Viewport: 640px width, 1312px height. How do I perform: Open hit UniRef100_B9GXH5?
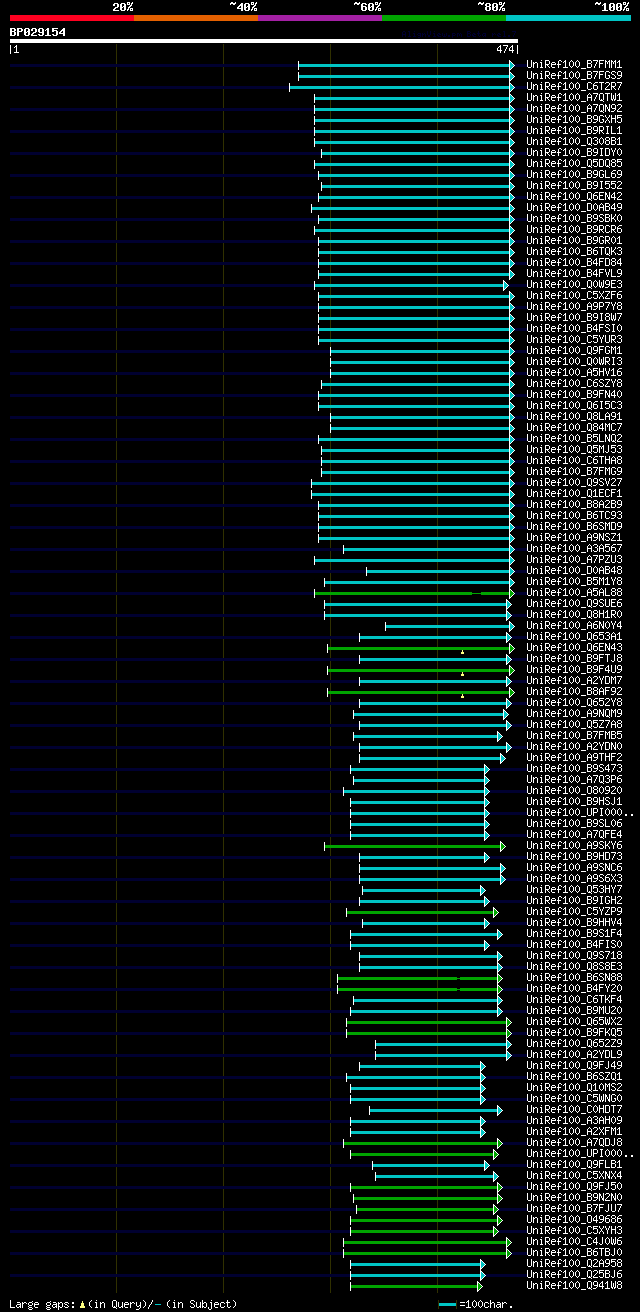(574, 119)
